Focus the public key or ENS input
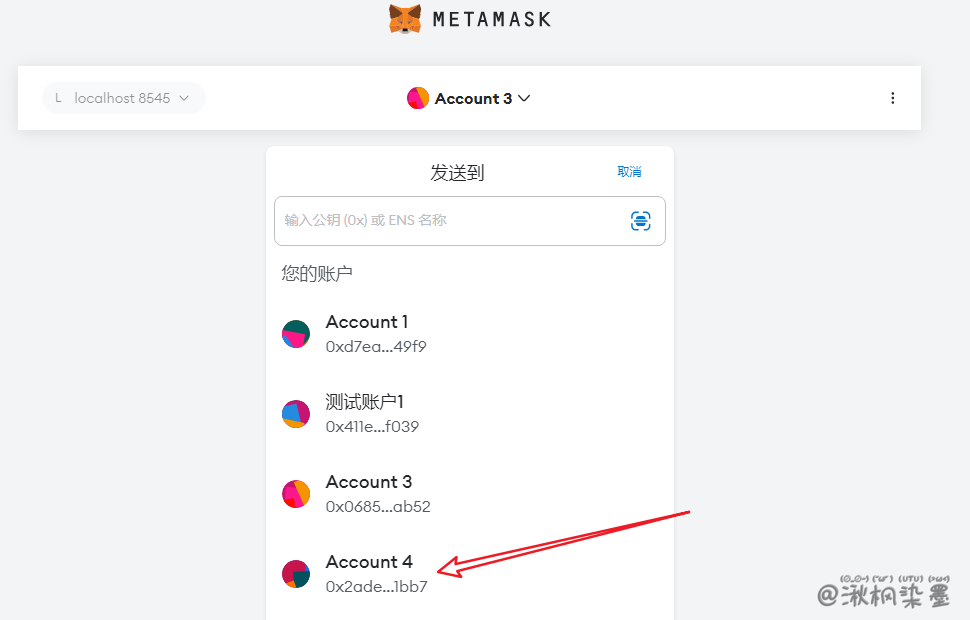 [450, 221]
